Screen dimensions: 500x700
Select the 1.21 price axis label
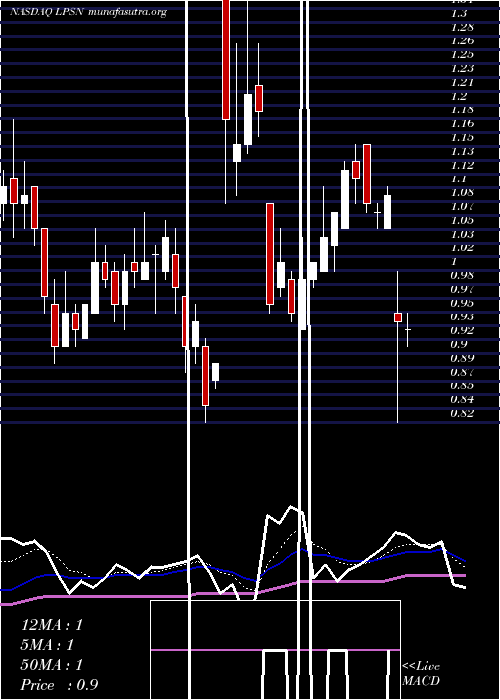pyautogui.click(x=462, y=83)
